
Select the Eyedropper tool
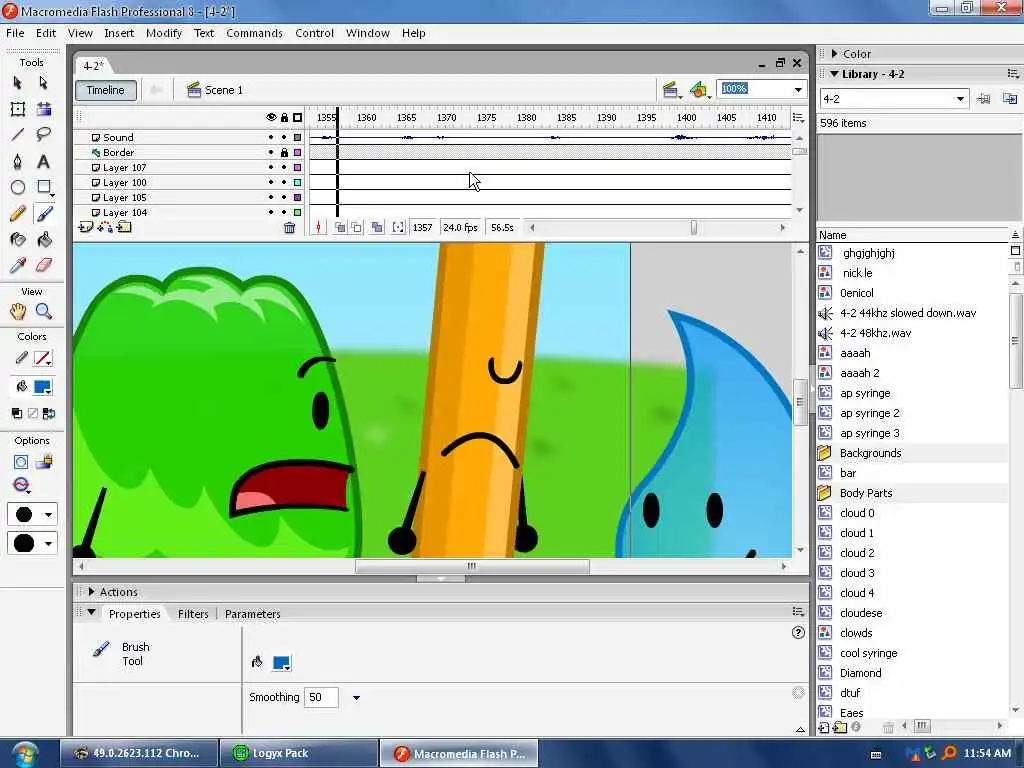18,266
